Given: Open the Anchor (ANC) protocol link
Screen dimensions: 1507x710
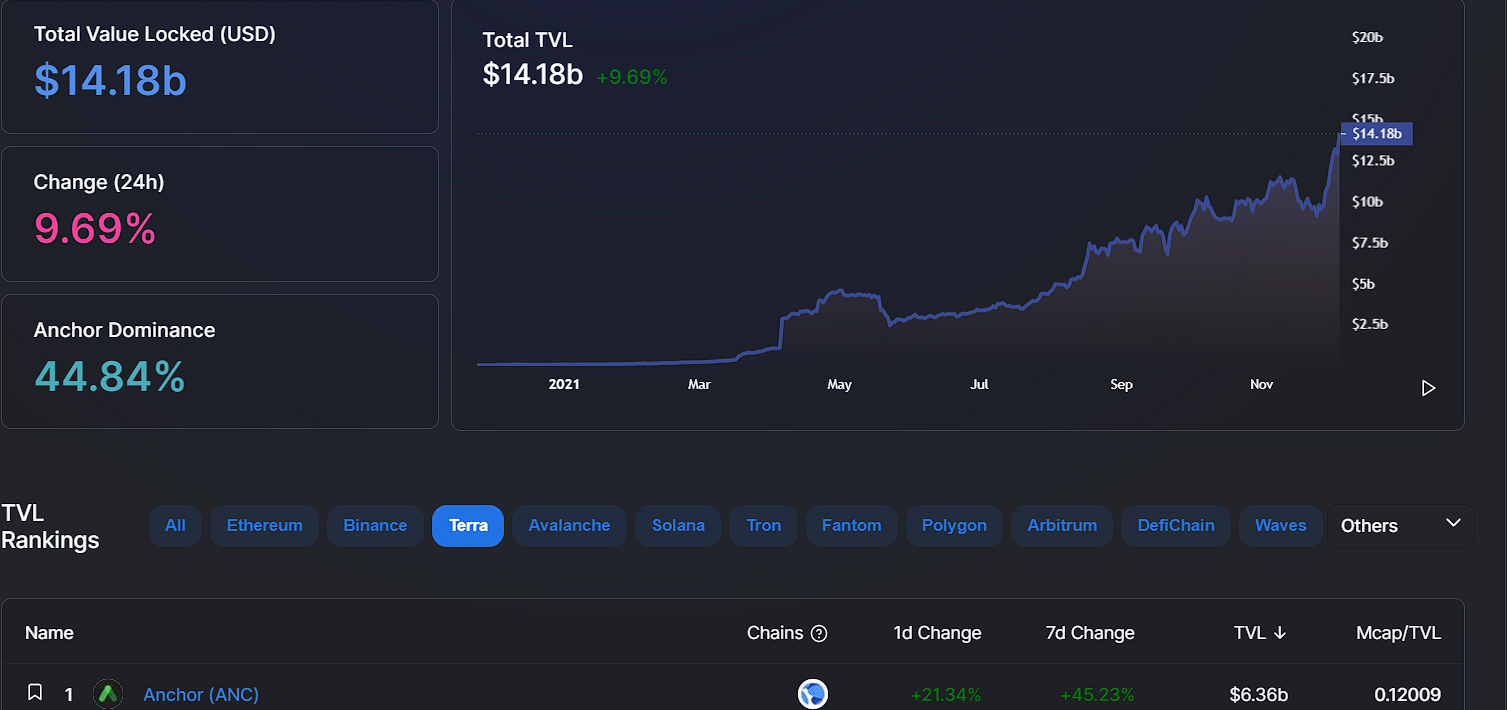Looking at the screenshot, I should [201, 694].
